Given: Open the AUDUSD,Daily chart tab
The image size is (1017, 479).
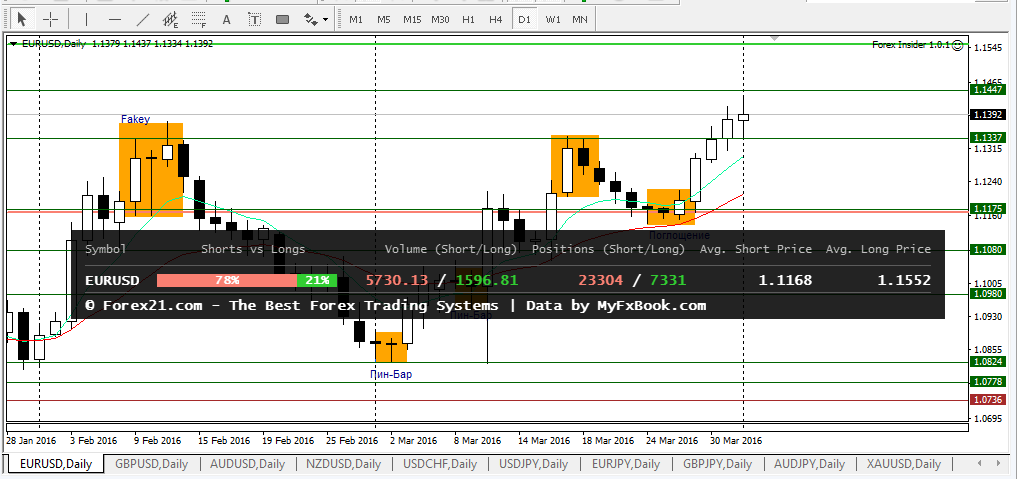Looking at the screenshot, I should pyautogui.click(x=248, y=463).
